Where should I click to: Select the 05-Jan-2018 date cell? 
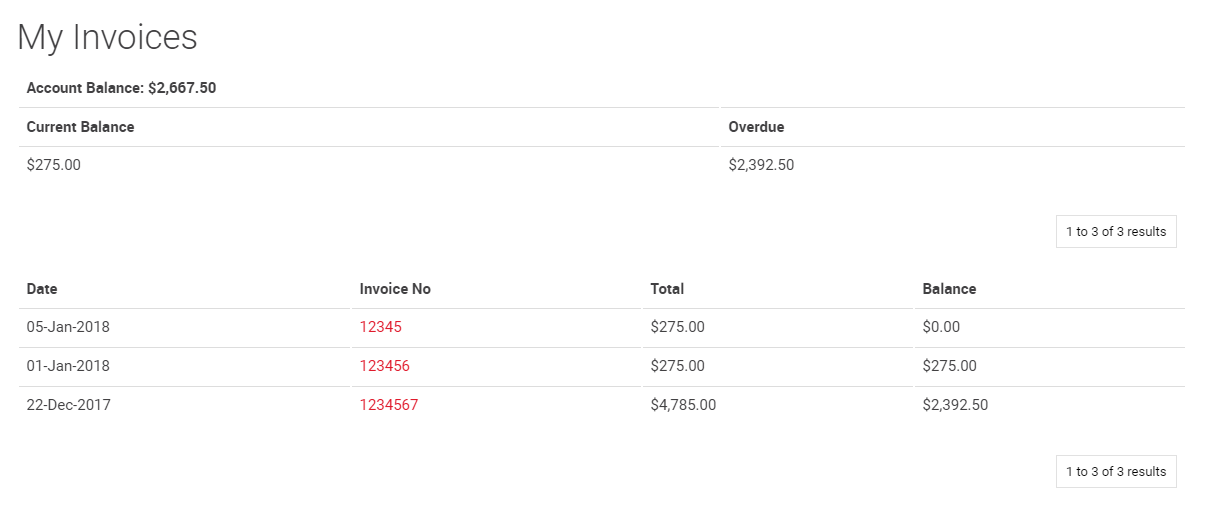tap(68, 327)
